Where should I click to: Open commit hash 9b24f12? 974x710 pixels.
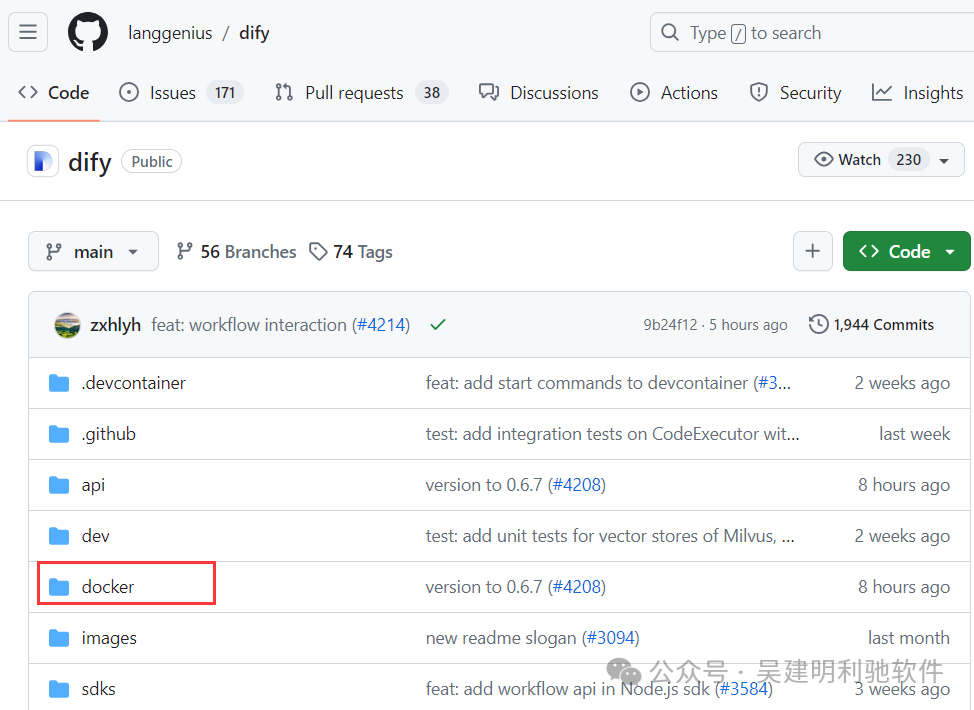tap(670, 325)
